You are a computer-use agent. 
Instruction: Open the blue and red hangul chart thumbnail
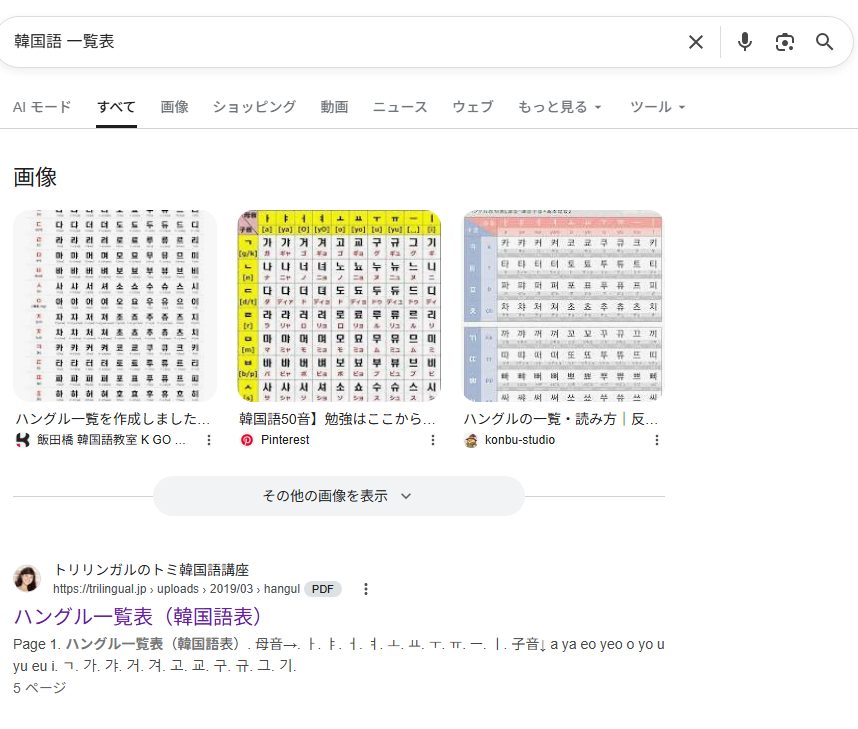pos(563,306)
